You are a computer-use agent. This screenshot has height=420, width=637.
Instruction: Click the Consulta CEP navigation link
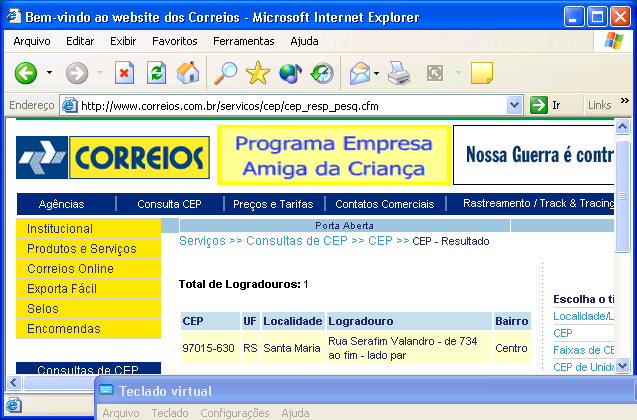tap(169, 204)
